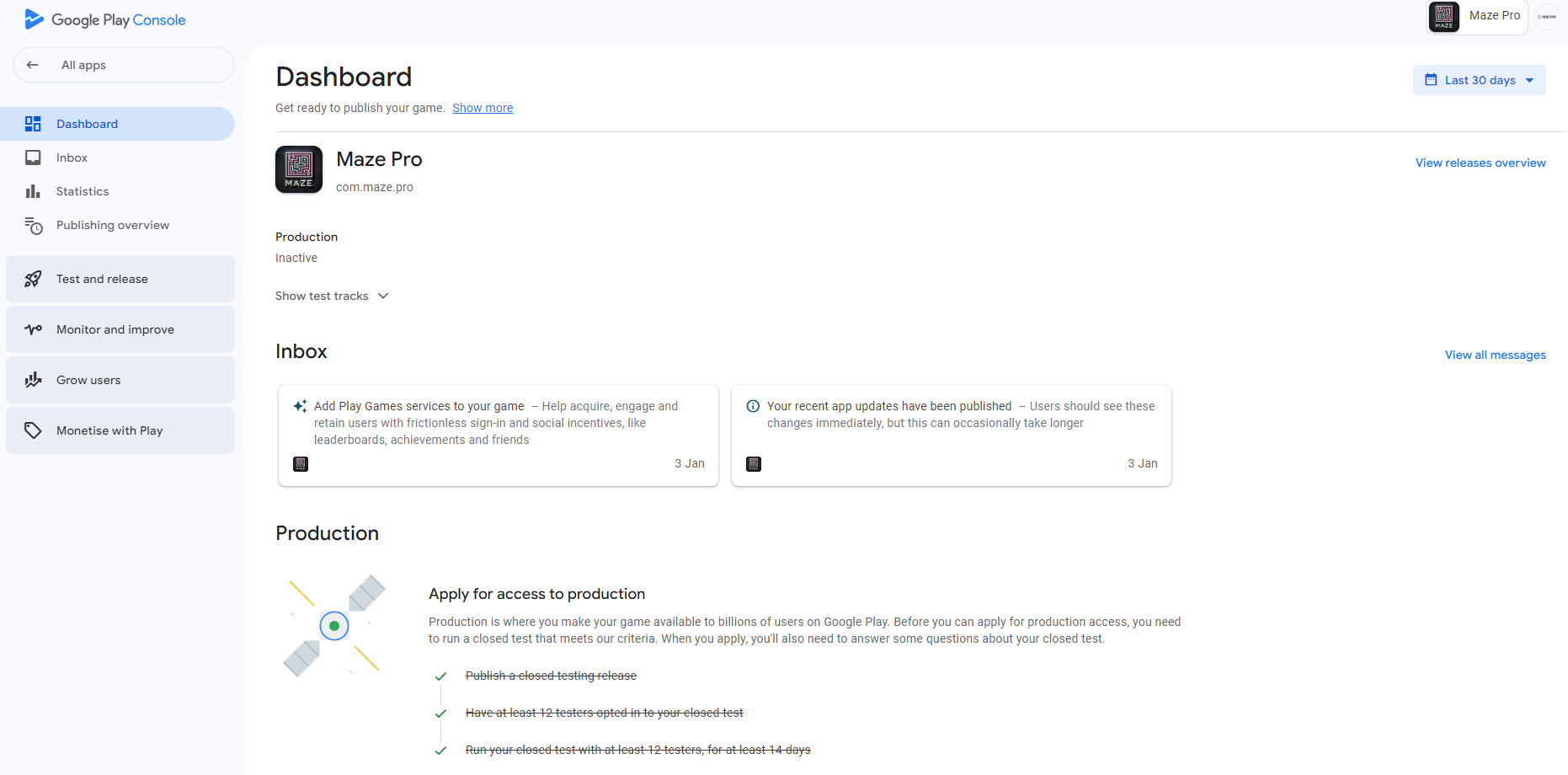
Task: Click the Statistics bar chart icon
Action: 33,191
